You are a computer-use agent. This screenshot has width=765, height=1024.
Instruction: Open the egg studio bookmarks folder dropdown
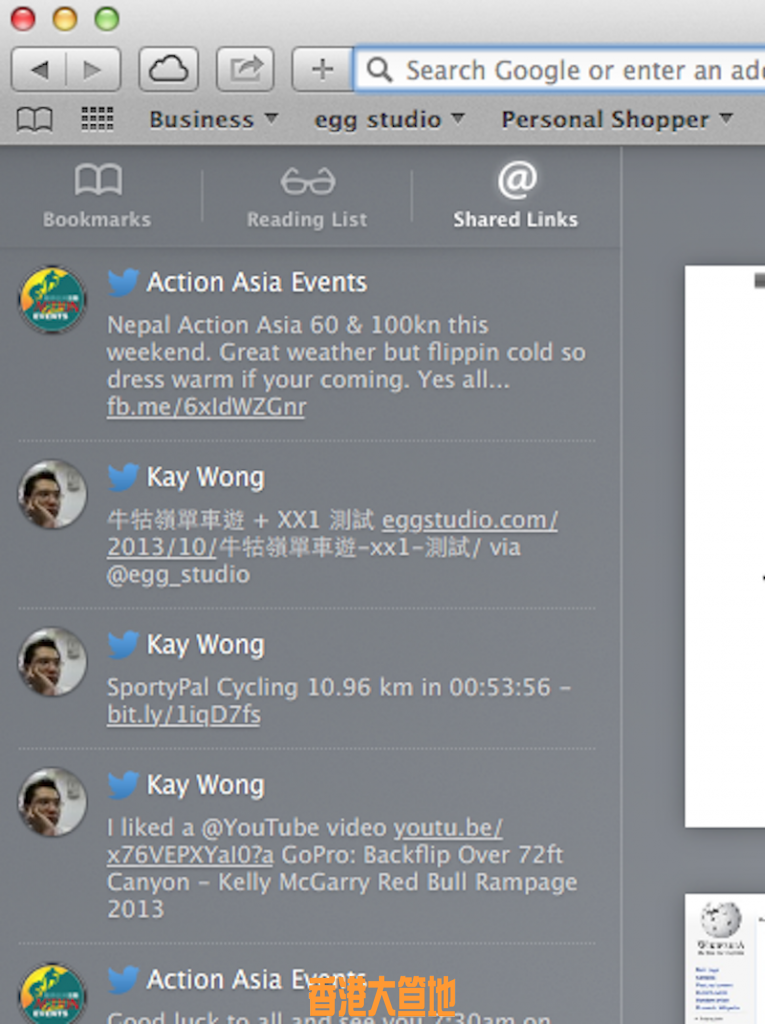tap(389, 120)
